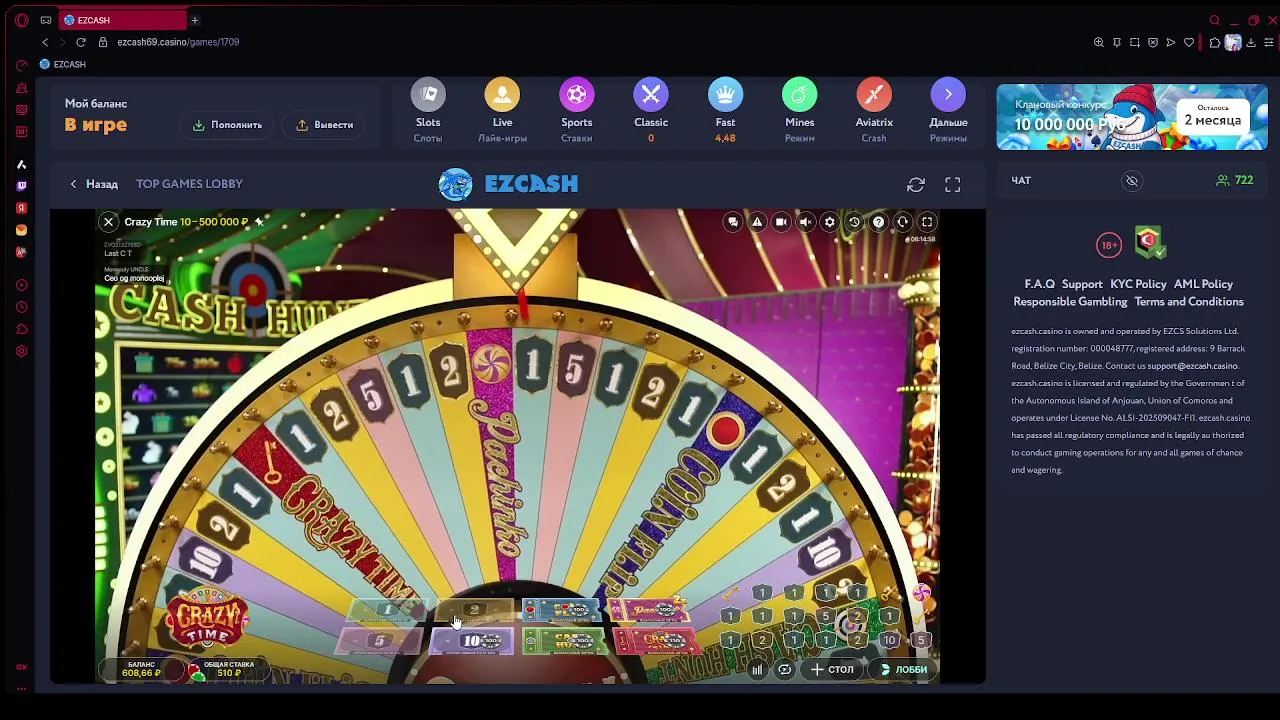Screen dimensions: 1280x720
Task: Click the 722 online users counter
Action: click(1235, 180)
